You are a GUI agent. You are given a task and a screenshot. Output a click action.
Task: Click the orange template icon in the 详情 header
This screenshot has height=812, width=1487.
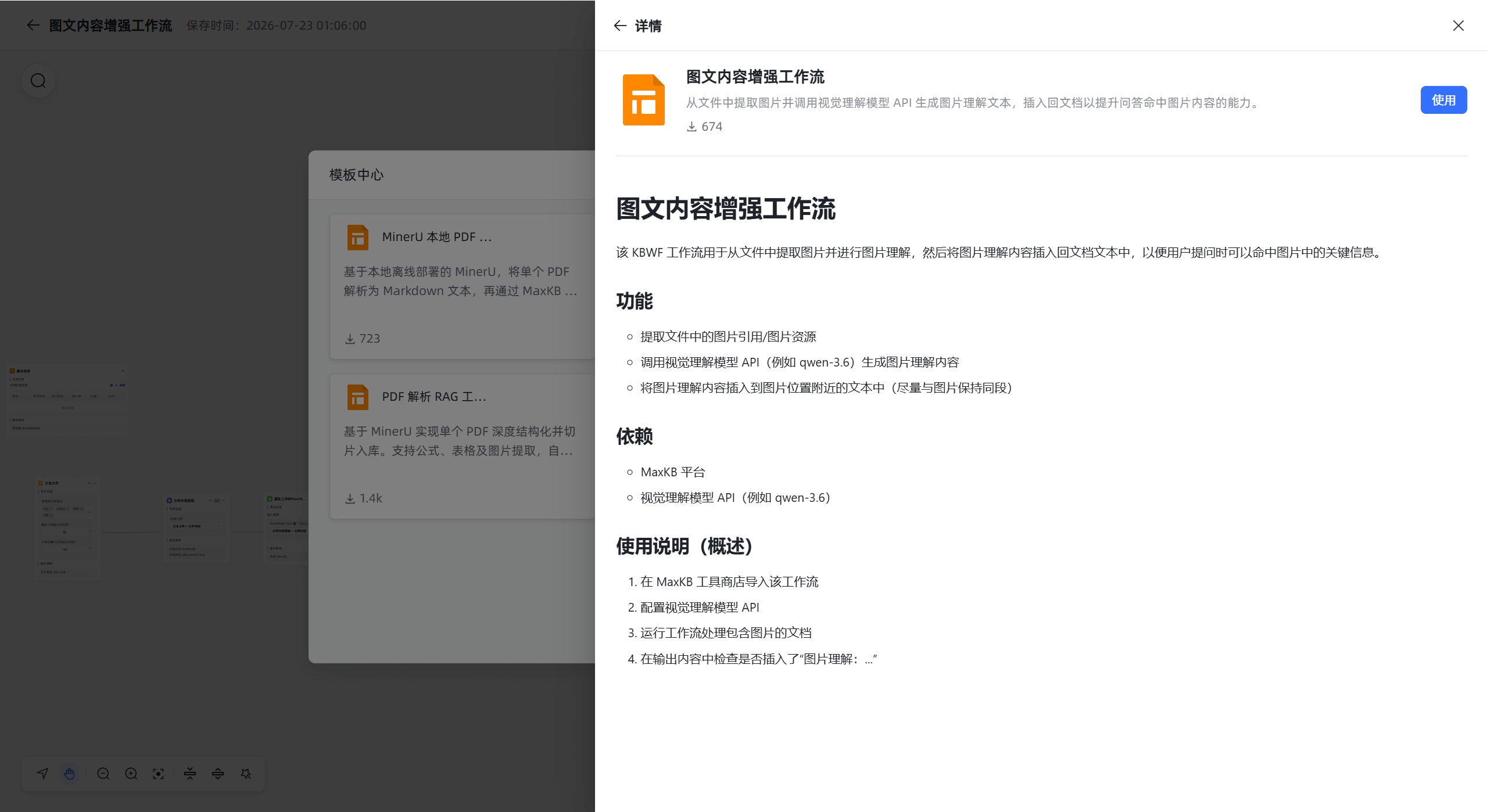[x=643, y=100]
